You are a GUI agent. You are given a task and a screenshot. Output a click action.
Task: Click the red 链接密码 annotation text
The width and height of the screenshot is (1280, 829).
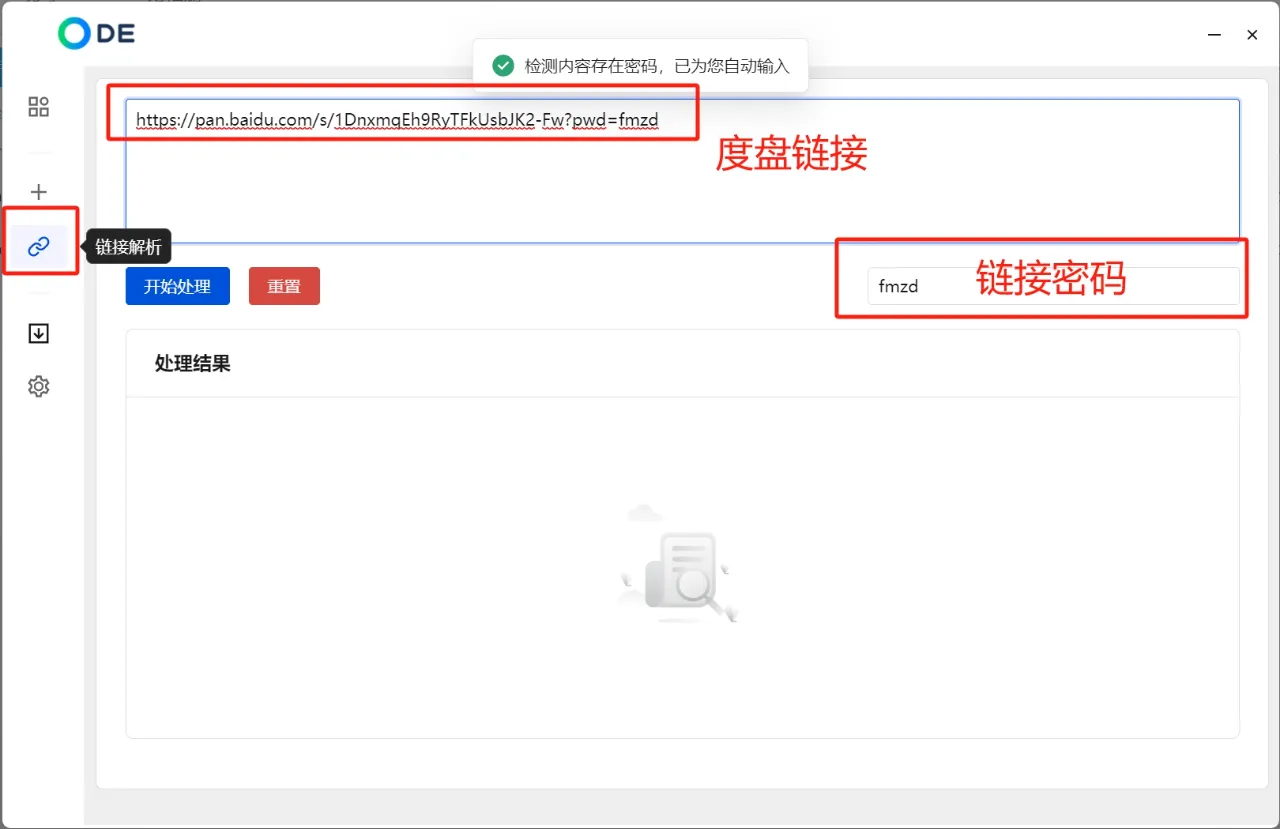click(1051, 278)
